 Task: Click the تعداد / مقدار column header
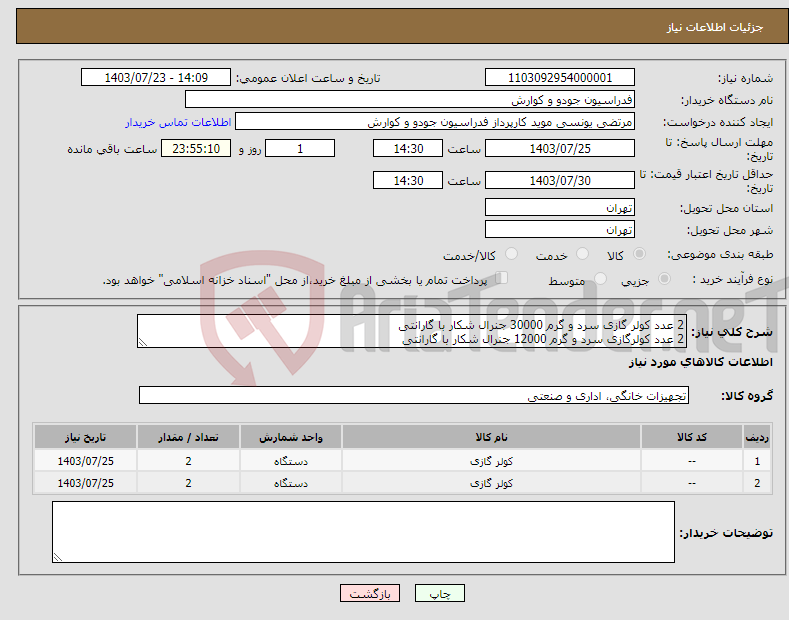click(188, 437)
